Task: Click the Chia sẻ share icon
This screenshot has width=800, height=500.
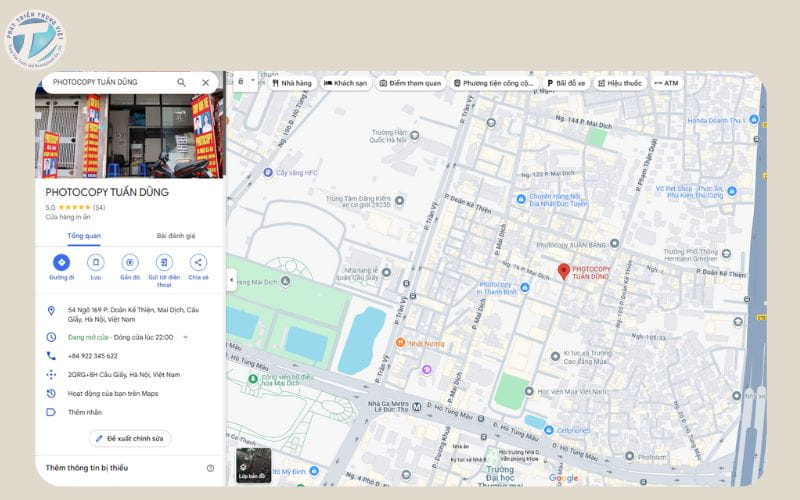Action: pyautogui.click(x=198, y=262)
